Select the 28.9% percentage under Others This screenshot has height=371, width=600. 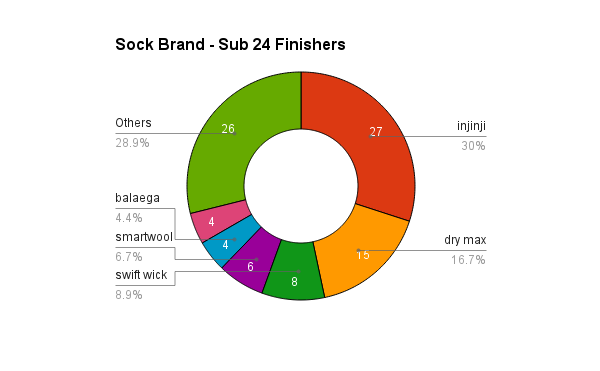[x=132, y=143]
